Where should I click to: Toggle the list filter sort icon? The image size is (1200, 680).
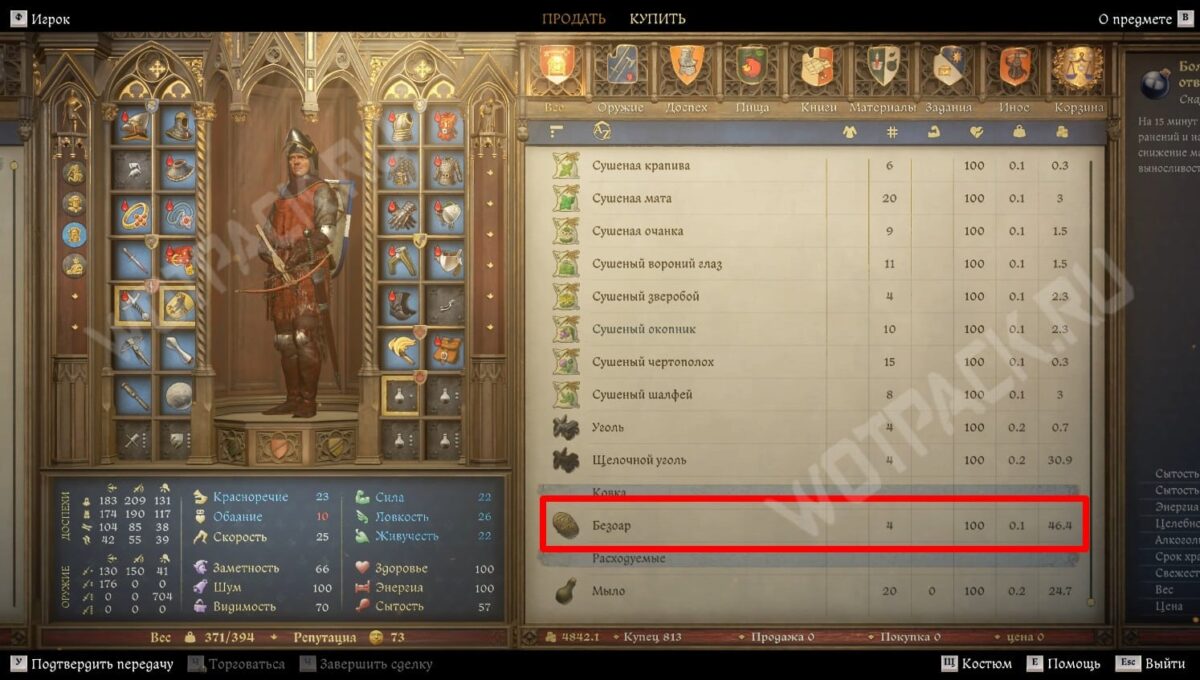557,132
